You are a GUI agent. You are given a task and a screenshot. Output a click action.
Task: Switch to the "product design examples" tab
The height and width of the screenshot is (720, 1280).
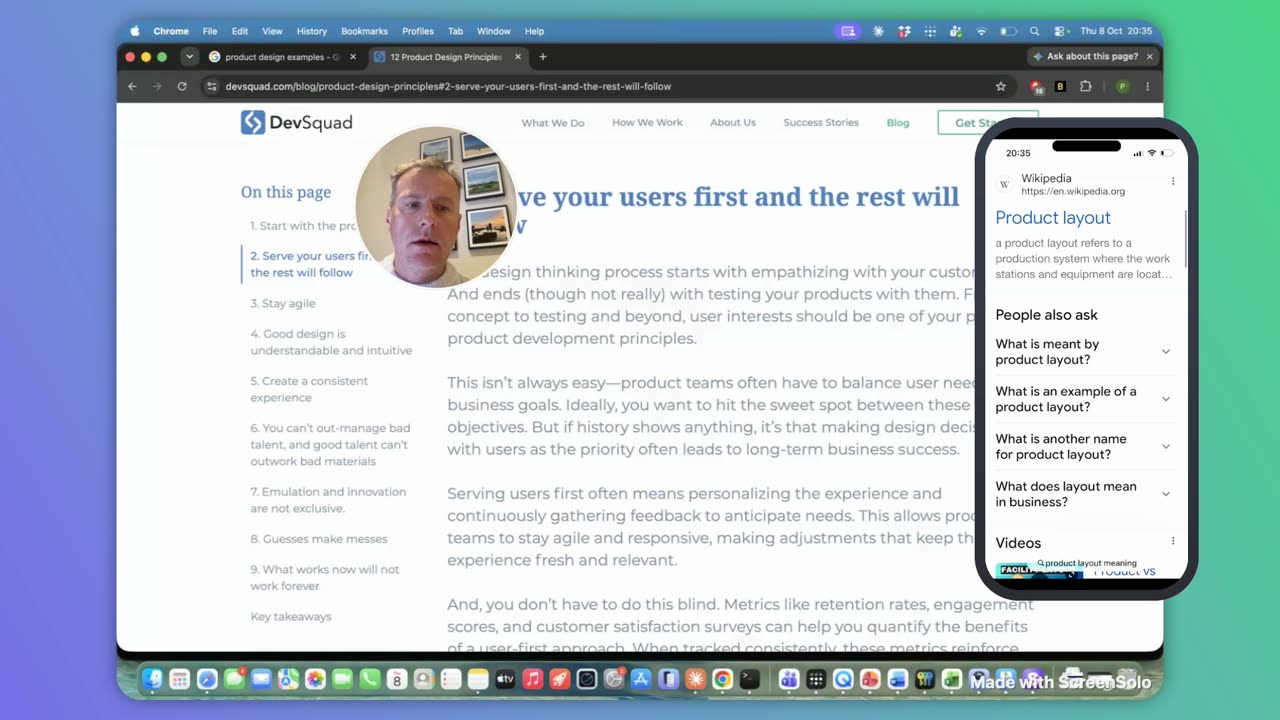(283, 57)
